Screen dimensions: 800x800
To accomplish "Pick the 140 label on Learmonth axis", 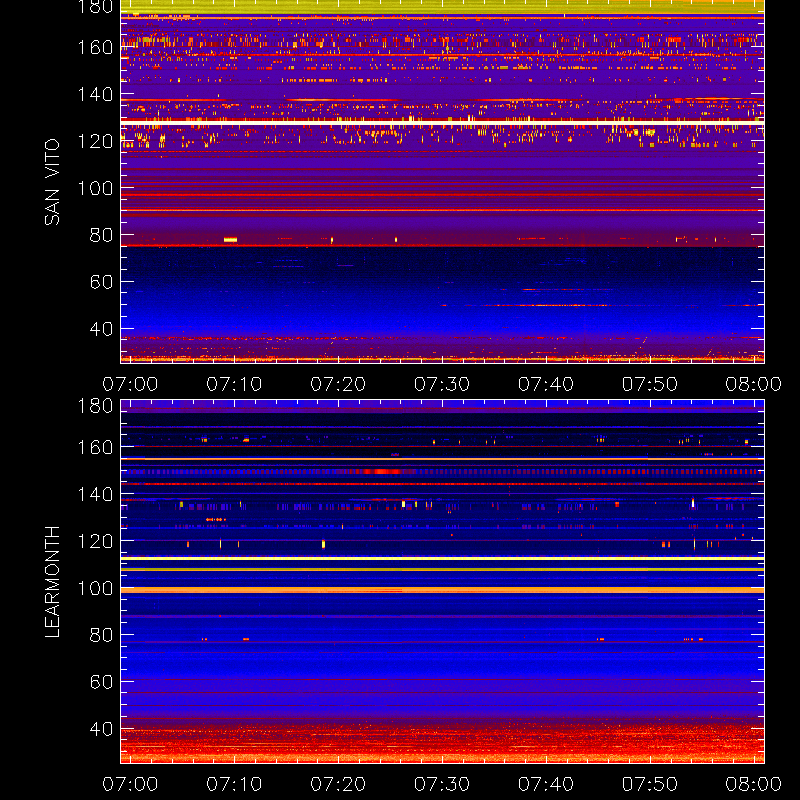I will (x=95, y=494).
